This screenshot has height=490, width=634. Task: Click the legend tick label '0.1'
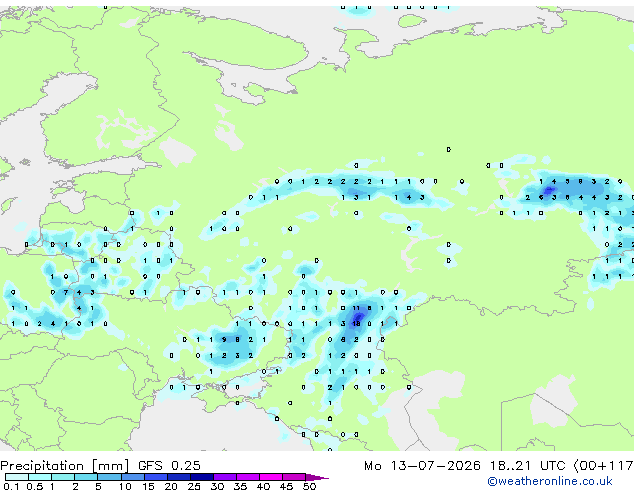tap(11, 486)
